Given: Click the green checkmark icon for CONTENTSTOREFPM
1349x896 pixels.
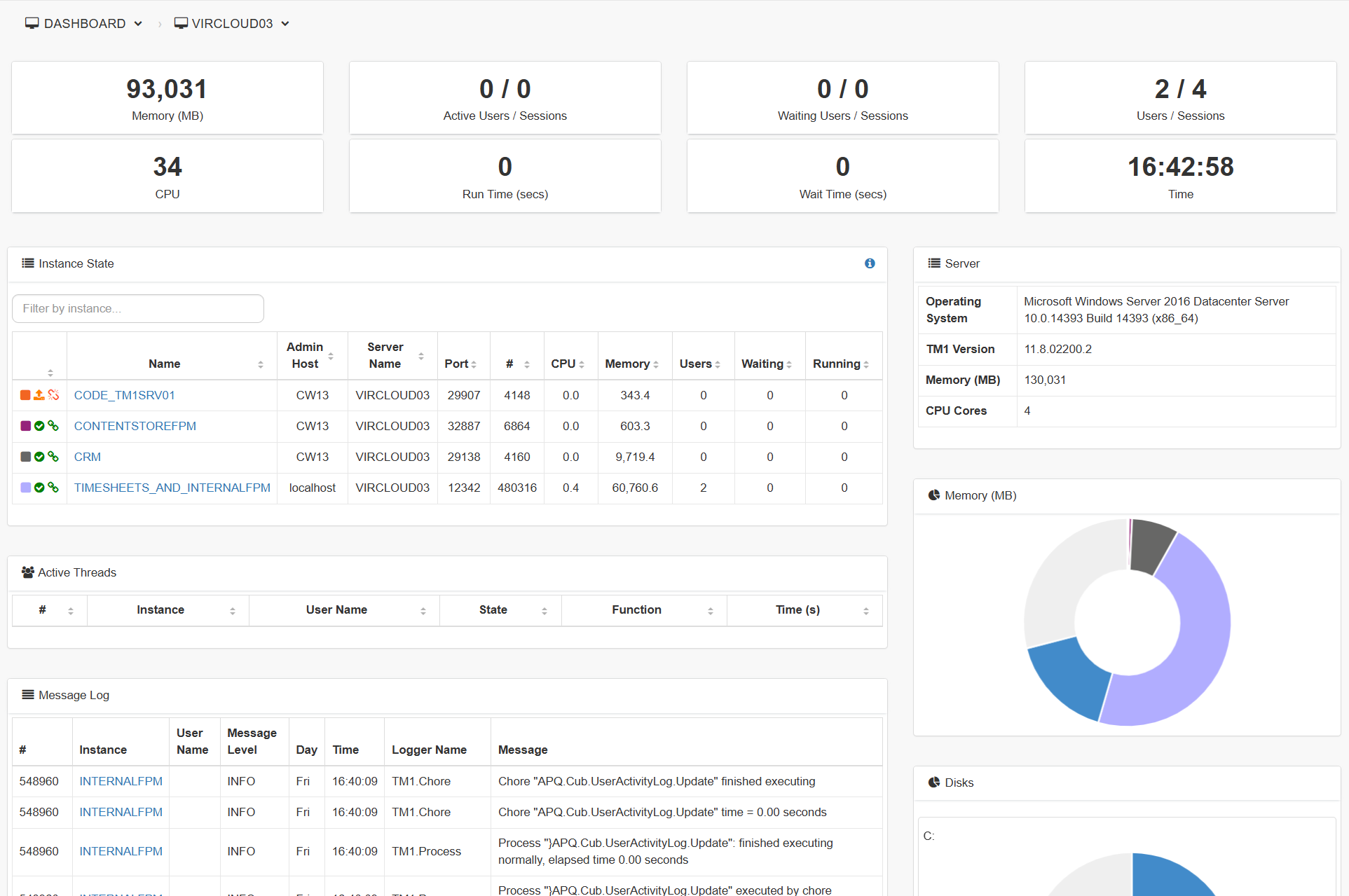Looking at the screenshot, I should point(39,426).
